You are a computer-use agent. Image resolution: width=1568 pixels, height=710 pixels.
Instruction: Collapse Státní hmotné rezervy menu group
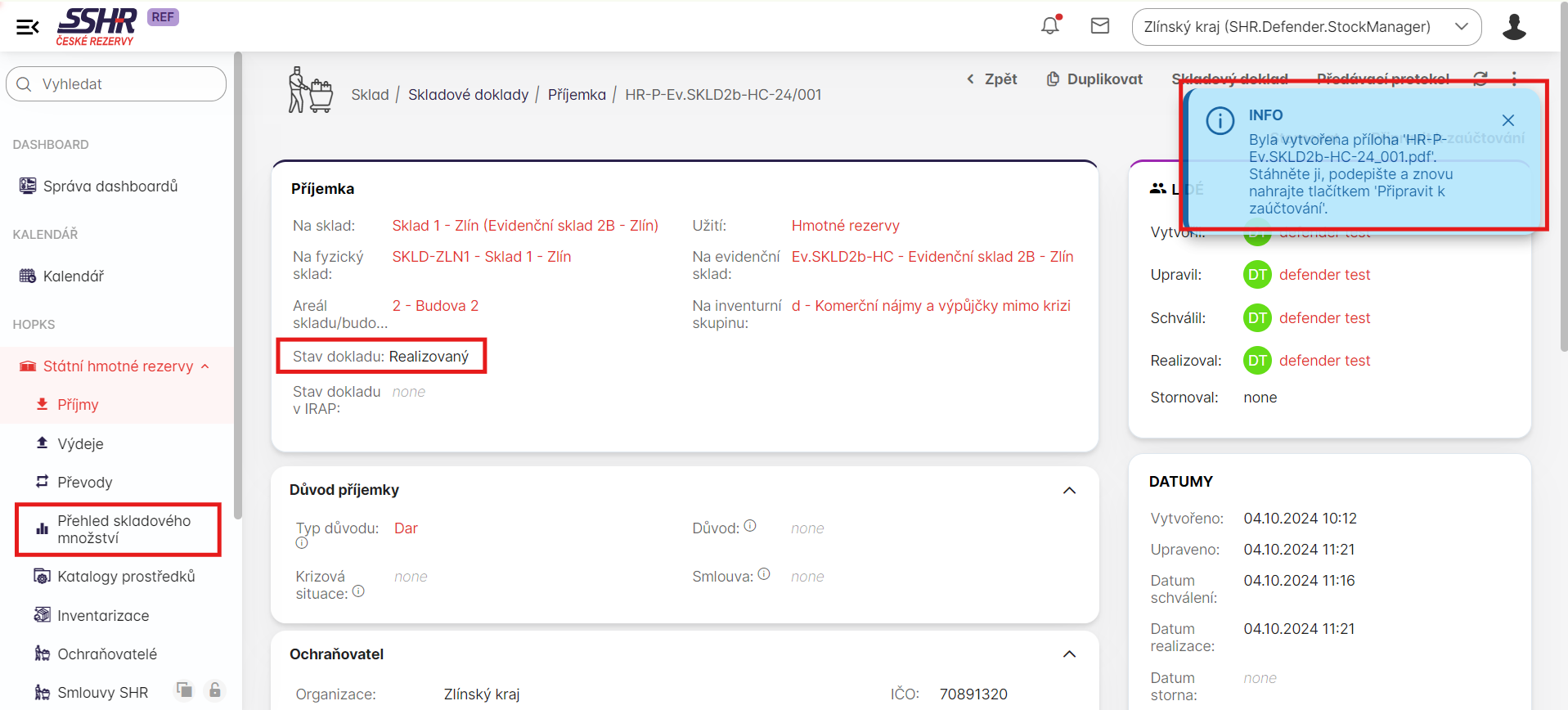tap(205, 366)
